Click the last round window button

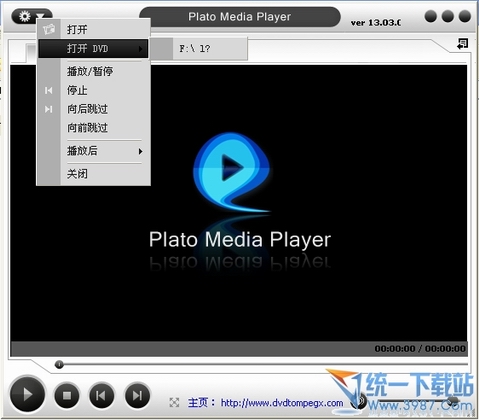pyautogui.click(x=465, y=16)
